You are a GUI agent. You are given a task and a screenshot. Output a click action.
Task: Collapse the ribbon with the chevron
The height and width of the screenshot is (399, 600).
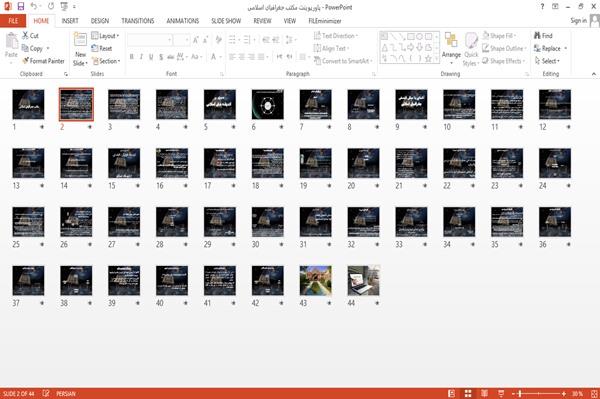593,74
